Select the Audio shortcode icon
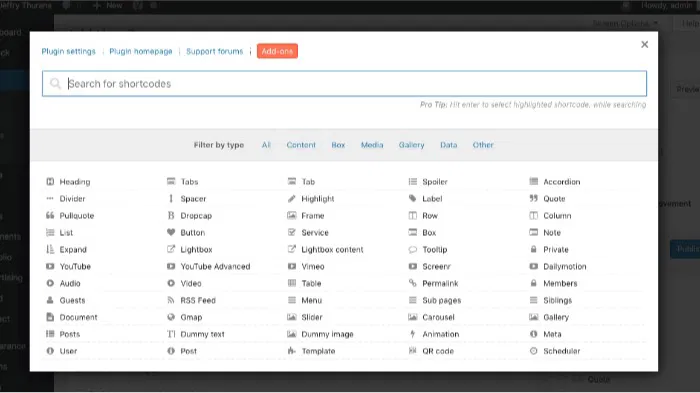The height and width of the screenshot is (393, 700). click(50, 283)
